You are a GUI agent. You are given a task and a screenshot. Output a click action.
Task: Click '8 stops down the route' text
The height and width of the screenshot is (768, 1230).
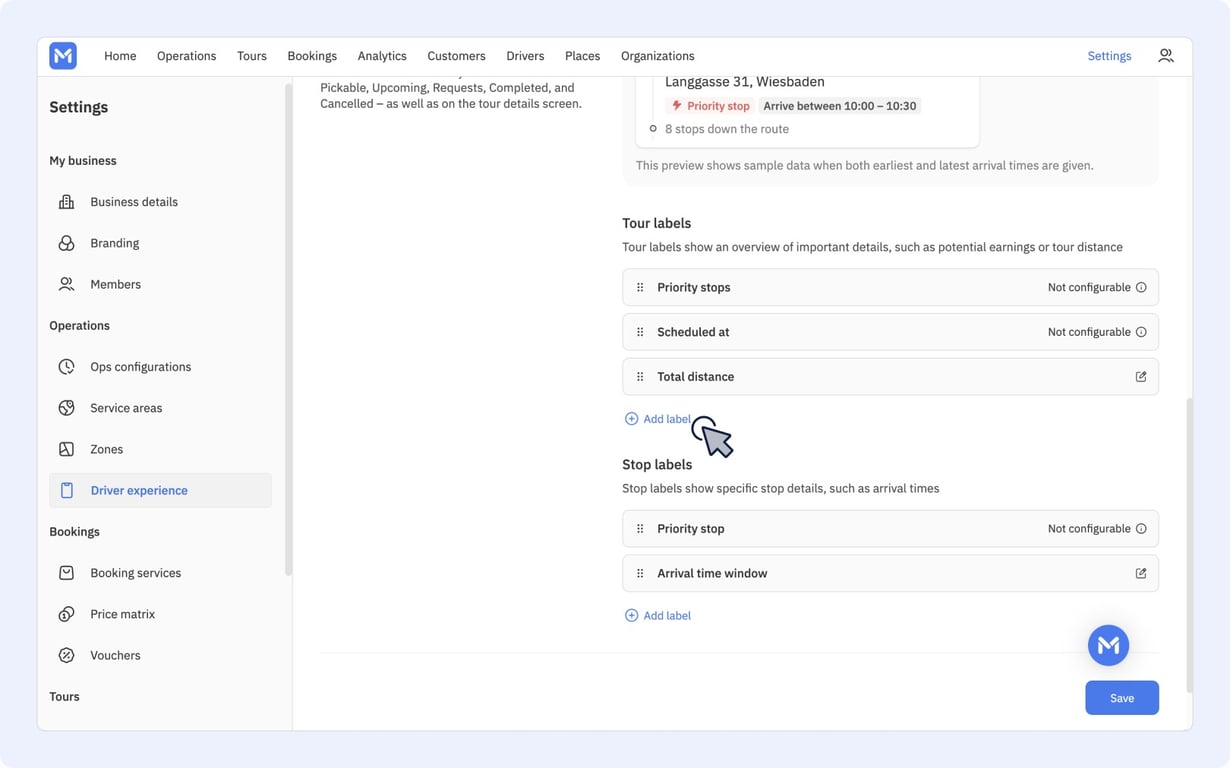click(x=727, y=129)
